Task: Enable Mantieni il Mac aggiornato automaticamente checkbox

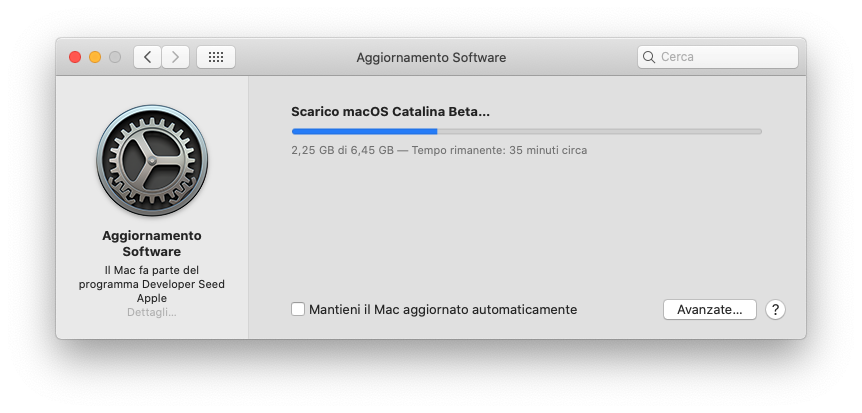Action: click(298, 309)
